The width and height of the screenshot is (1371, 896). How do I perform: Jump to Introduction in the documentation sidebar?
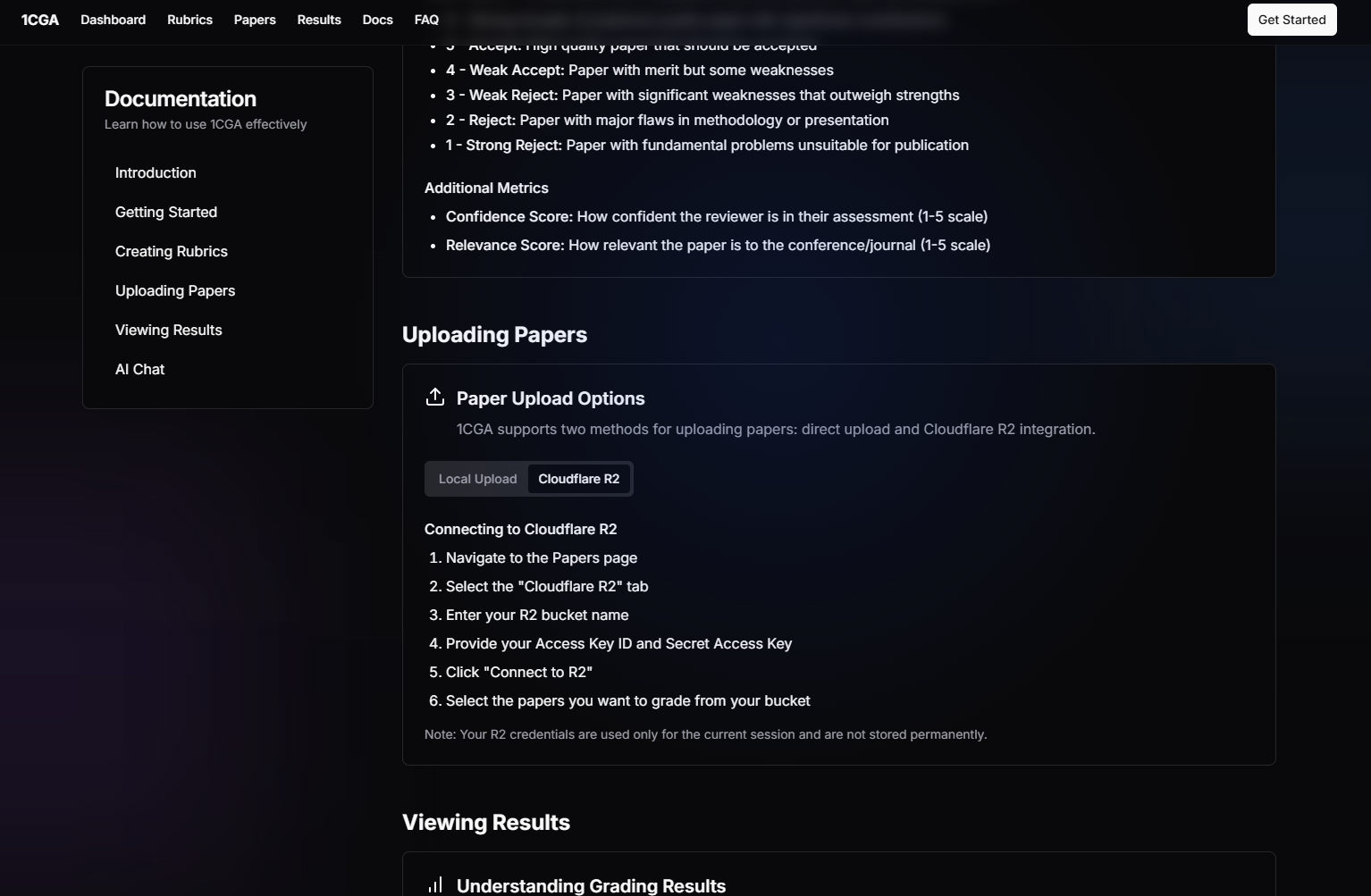pyautogui.click(x=156, y=172)
